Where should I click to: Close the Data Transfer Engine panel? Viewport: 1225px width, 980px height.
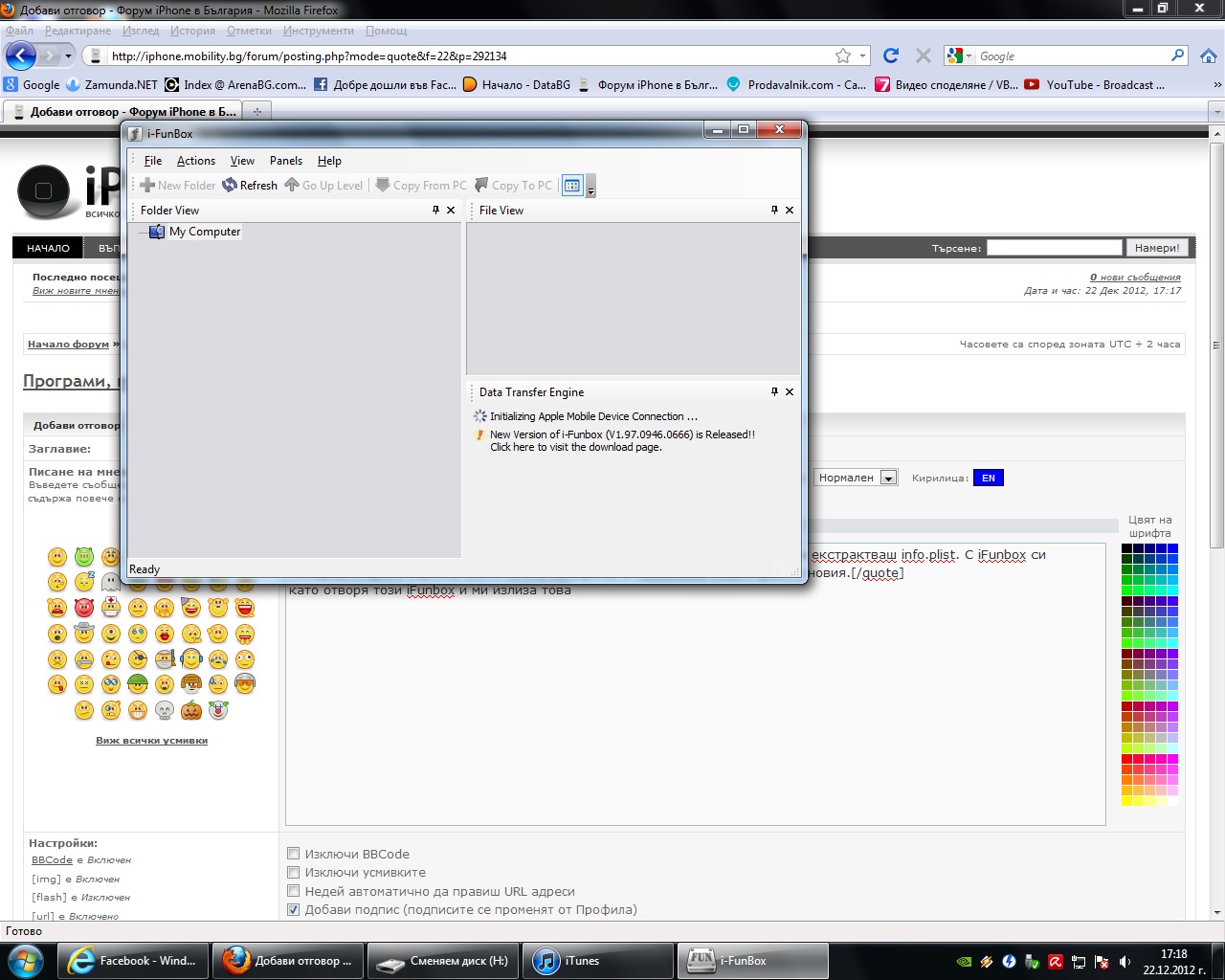pyautogui.click(x=790, y=391)
